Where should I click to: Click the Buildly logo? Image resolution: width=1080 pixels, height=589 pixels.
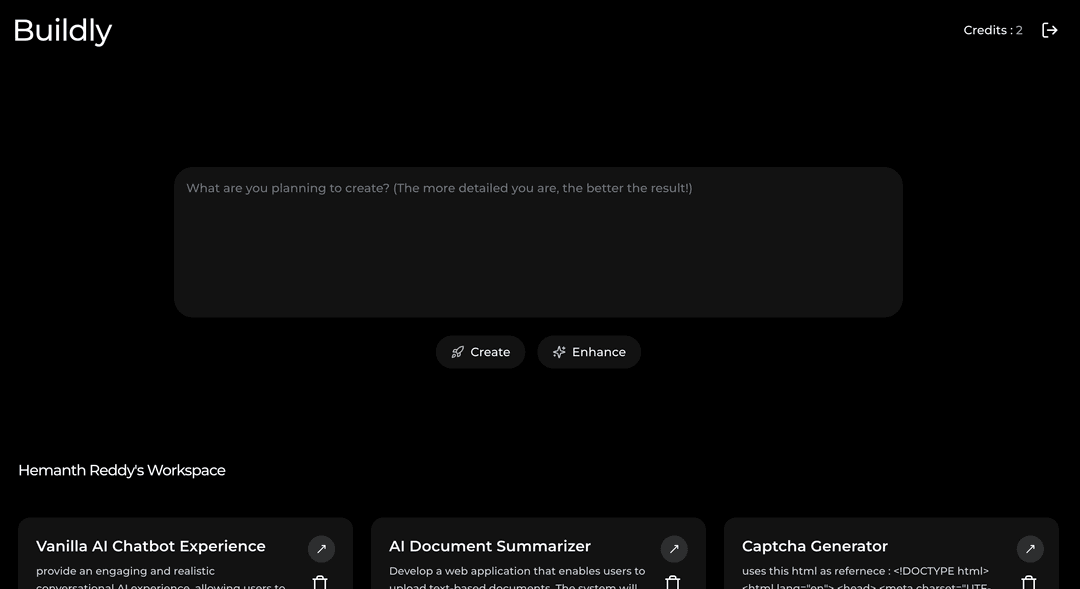[x=62, y=30]
